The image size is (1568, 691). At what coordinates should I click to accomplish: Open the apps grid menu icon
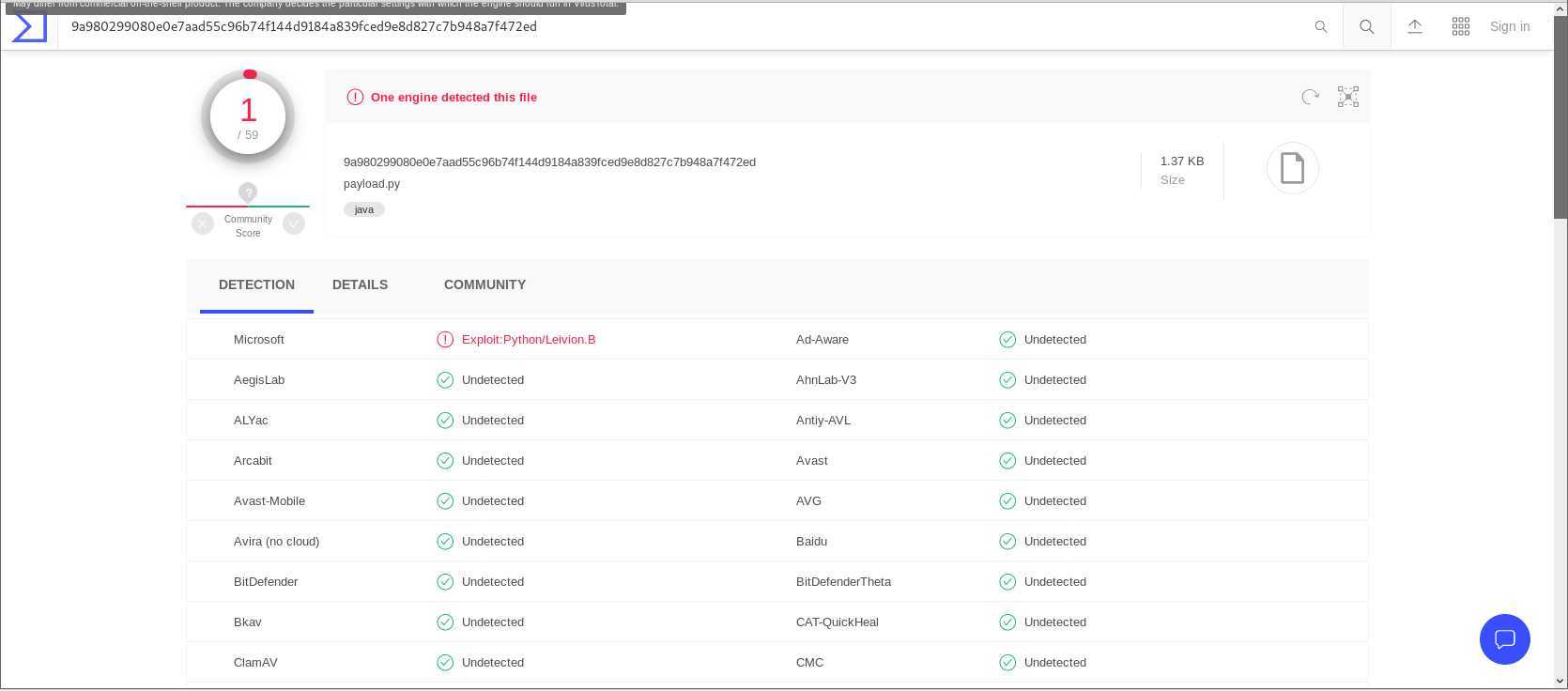coord(1461,27)
